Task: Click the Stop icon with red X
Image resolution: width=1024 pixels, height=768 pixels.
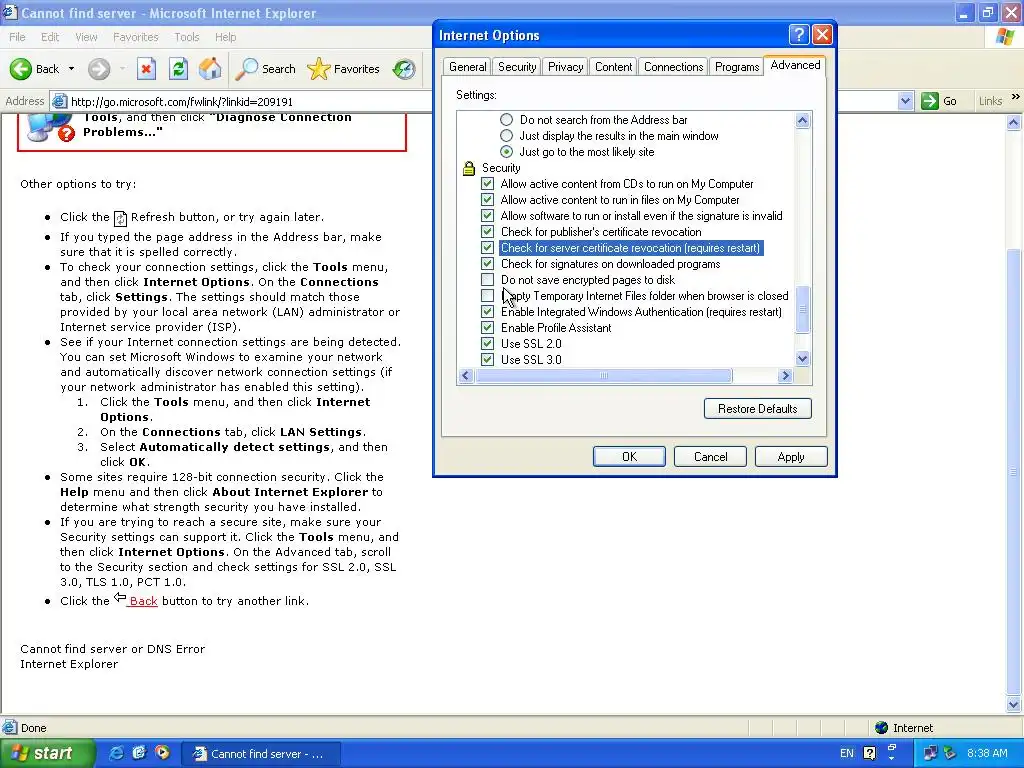Action: pyautogui.click(x=146, y=69)
